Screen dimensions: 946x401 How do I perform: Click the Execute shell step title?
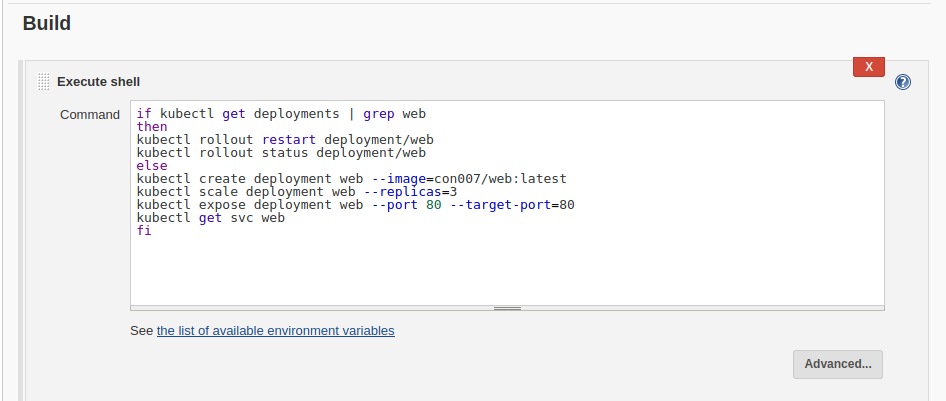coord(98,82)
